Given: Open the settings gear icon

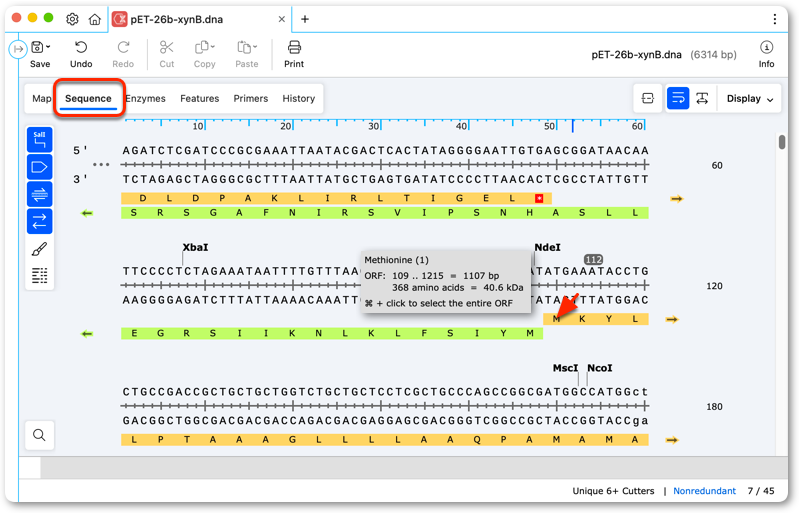Looking at the screenshot, I should point(72,19).
